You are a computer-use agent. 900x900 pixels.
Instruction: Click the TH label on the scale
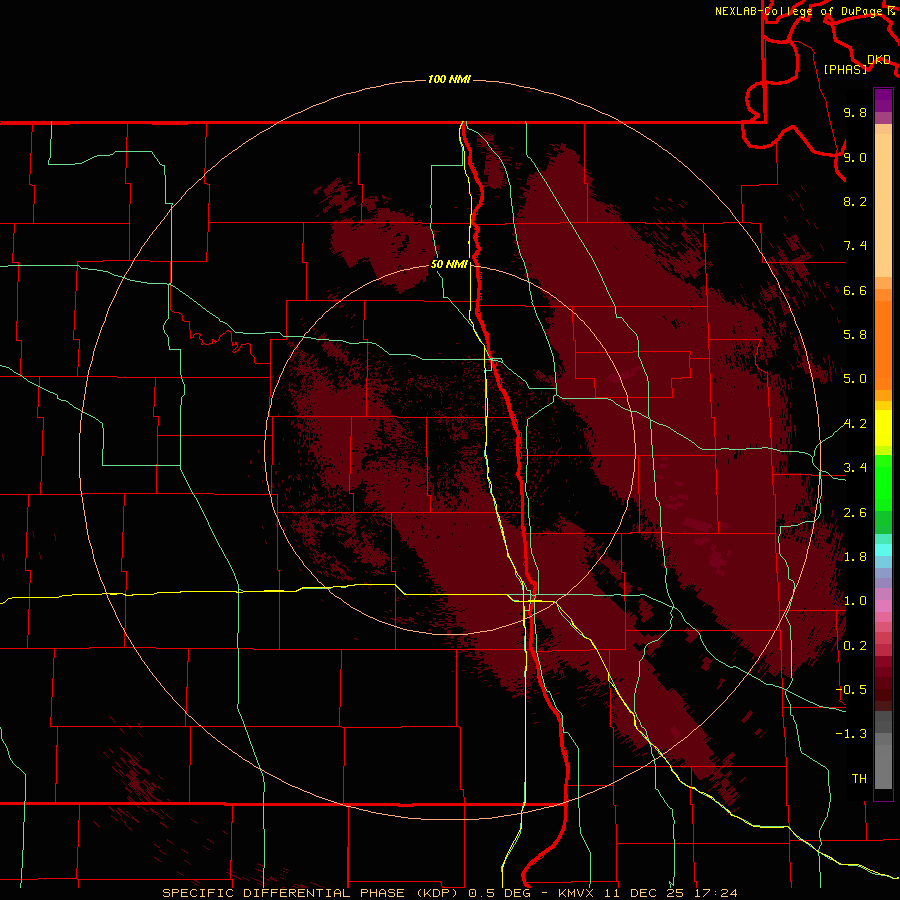(x=859, y=779)
